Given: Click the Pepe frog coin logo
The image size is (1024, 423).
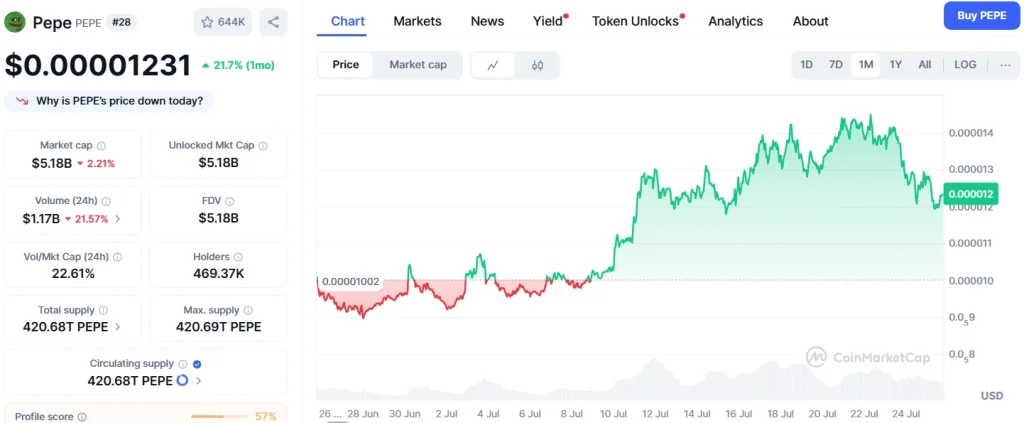Looking at the screenshot, I should coord(14,22).
